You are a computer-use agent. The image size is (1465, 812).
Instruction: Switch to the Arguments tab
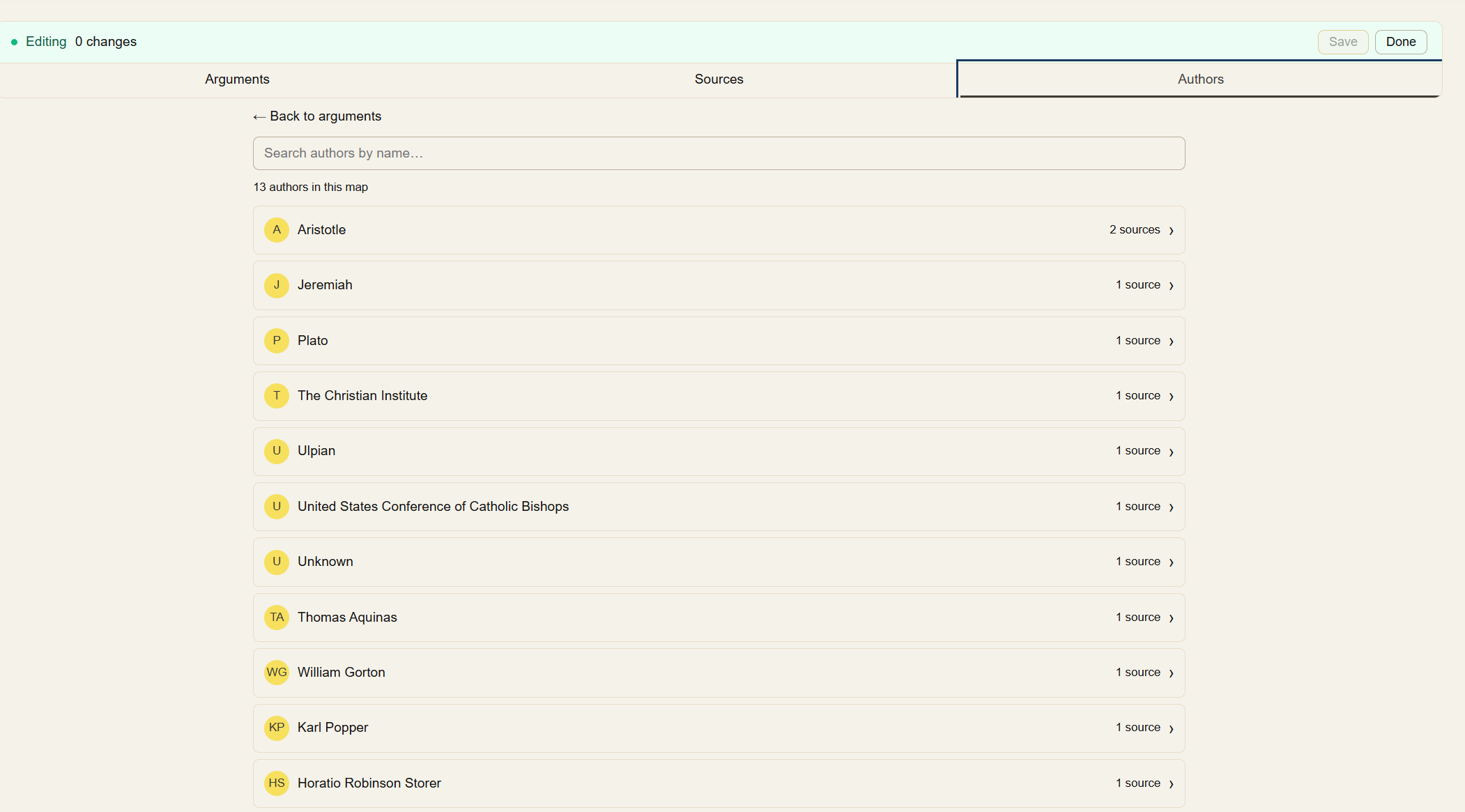click(237, 79)
